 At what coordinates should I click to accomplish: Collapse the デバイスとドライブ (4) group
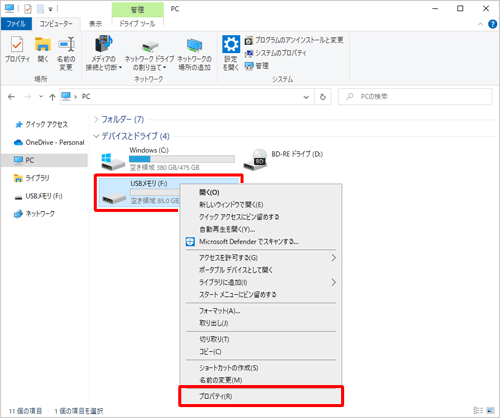[96, 136]
